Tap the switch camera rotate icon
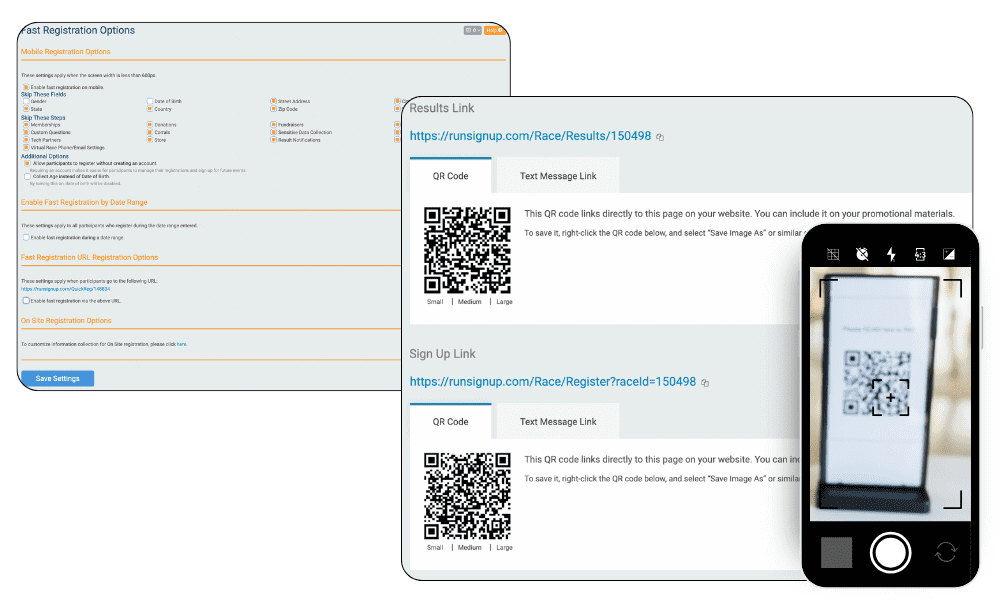 click(946, 552)
